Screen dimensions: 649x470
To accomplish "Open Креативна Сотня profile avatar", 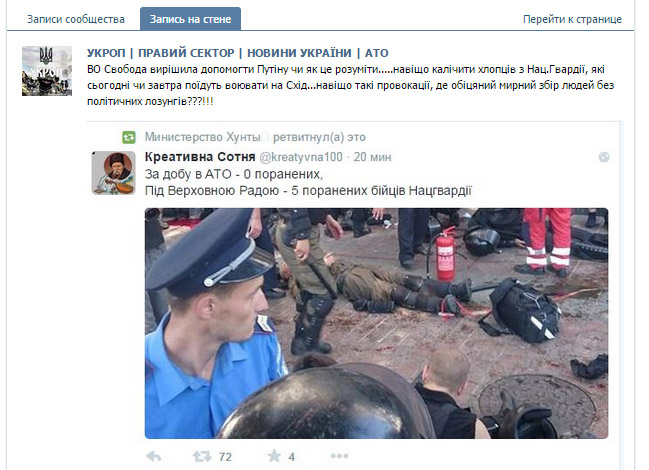I will [x=113, y=173].
